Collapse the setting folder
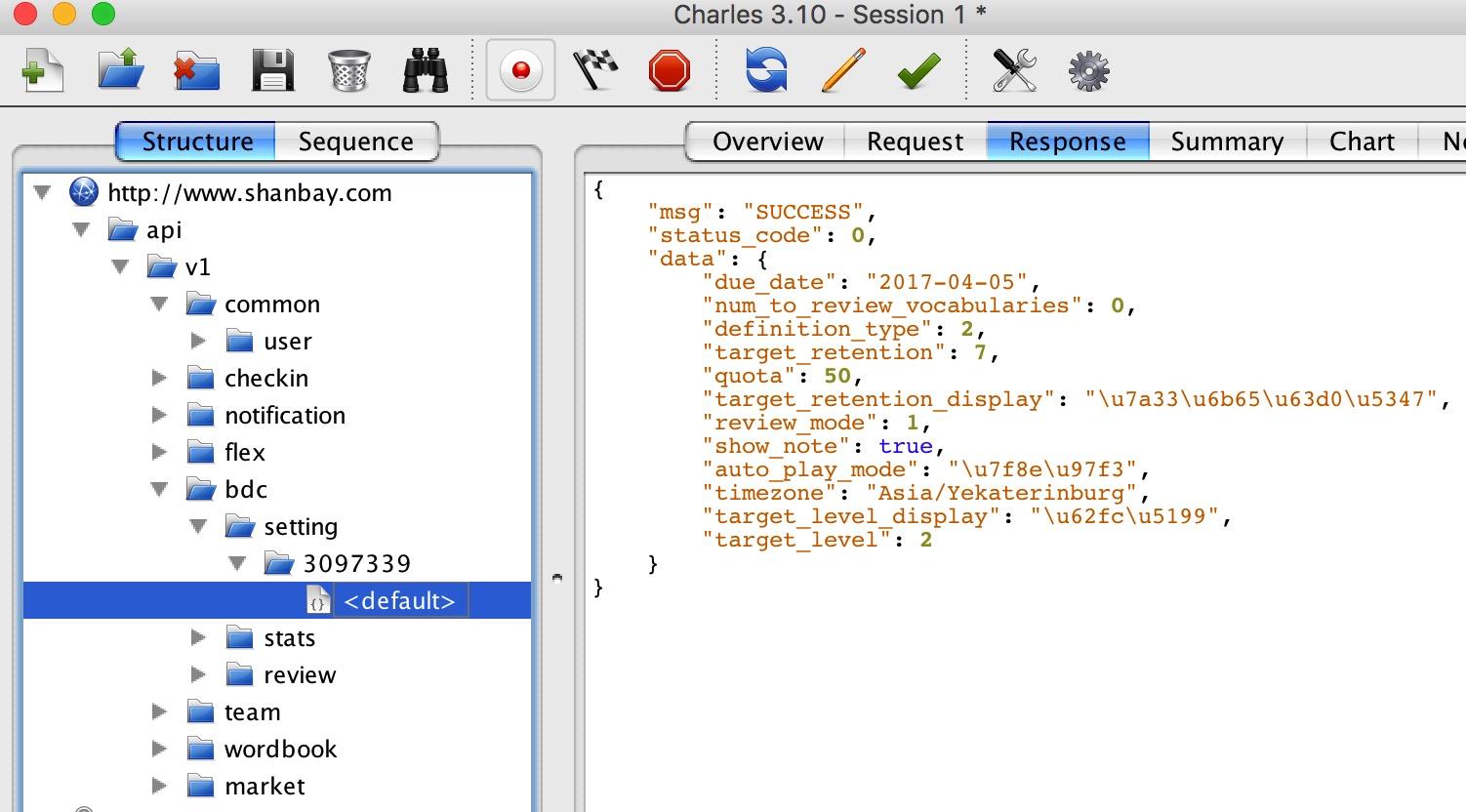 198,526
